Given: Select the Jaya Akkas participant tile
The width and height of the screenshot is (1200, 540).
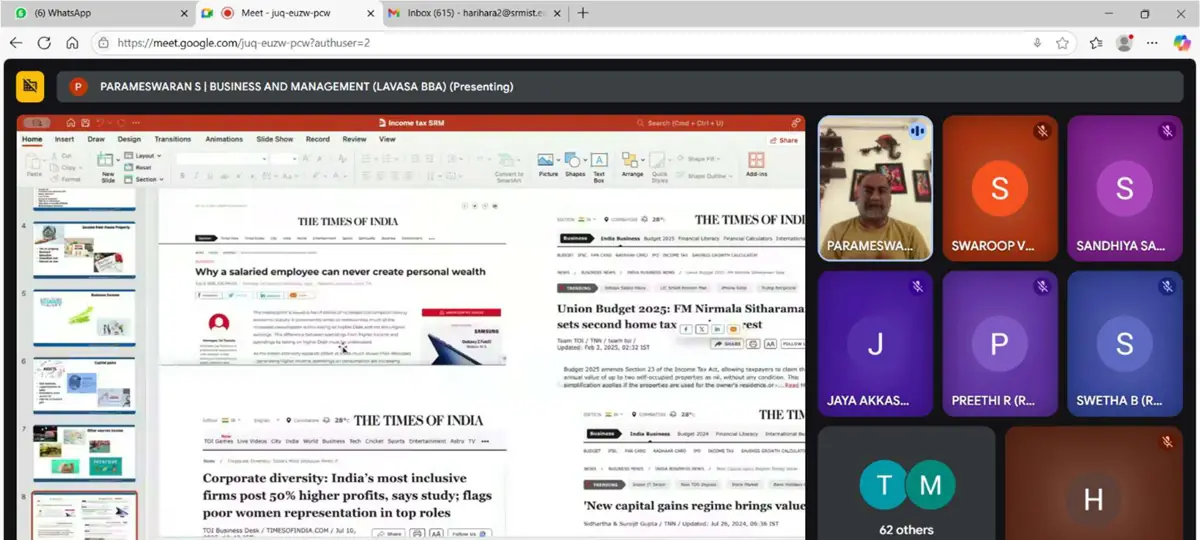Looking at the screenshot, I should point(875,343).
